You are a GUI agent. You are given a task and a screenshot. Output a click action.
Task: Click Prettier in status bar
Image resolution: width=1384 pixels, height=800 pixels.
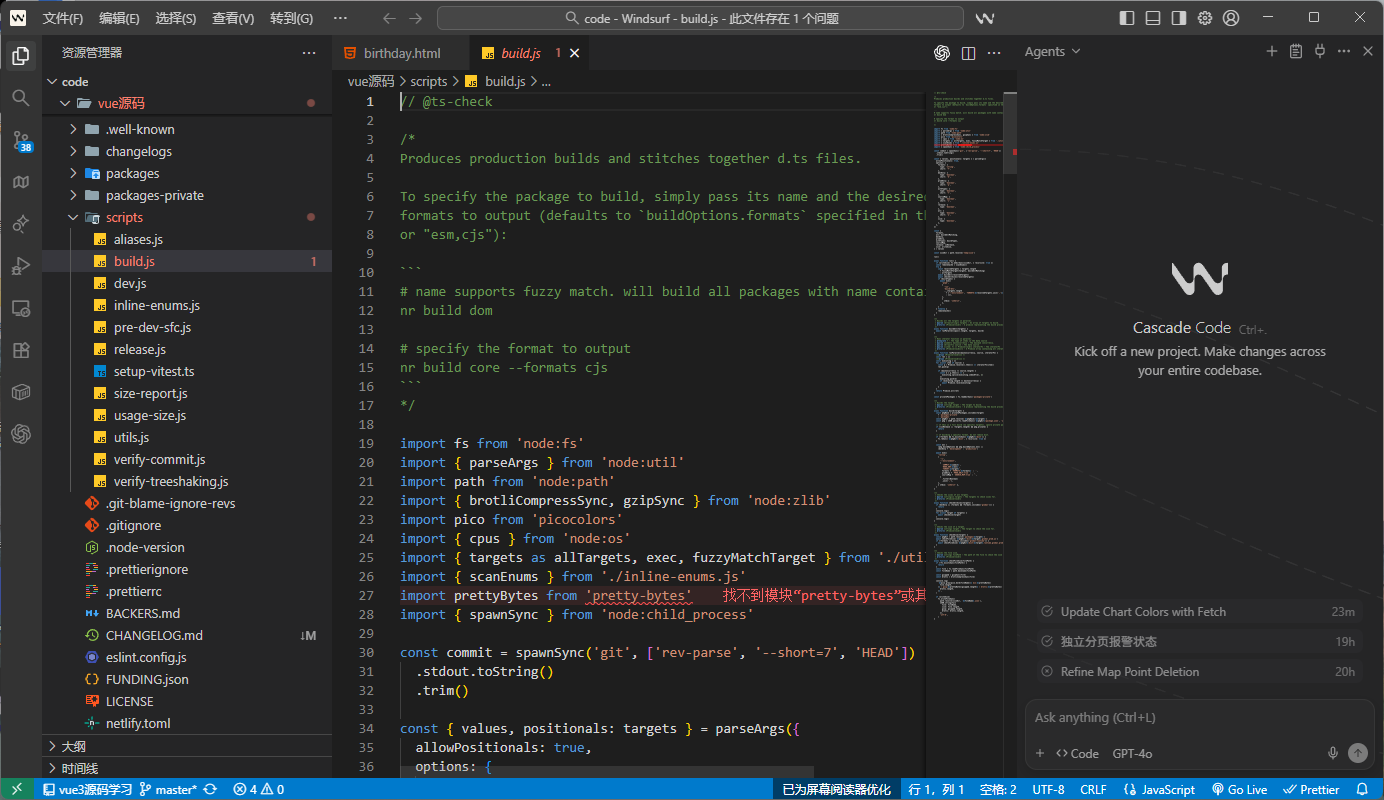click(1311, 789)
